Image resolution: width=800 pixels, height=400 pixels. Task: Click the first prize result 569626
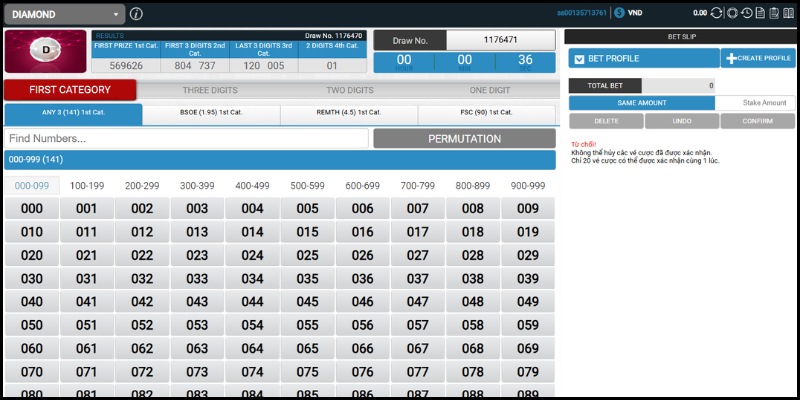point(126,66)
